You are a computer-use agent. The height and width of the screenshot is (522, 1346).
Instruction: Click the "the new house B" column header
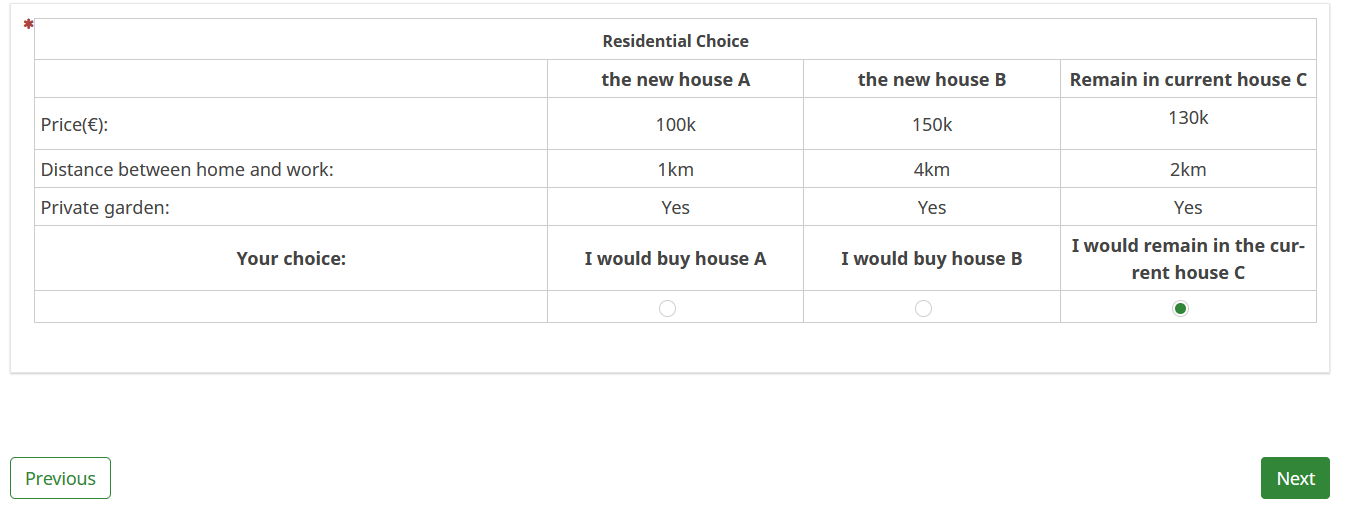pyautogui.click(x=931, y=80)
